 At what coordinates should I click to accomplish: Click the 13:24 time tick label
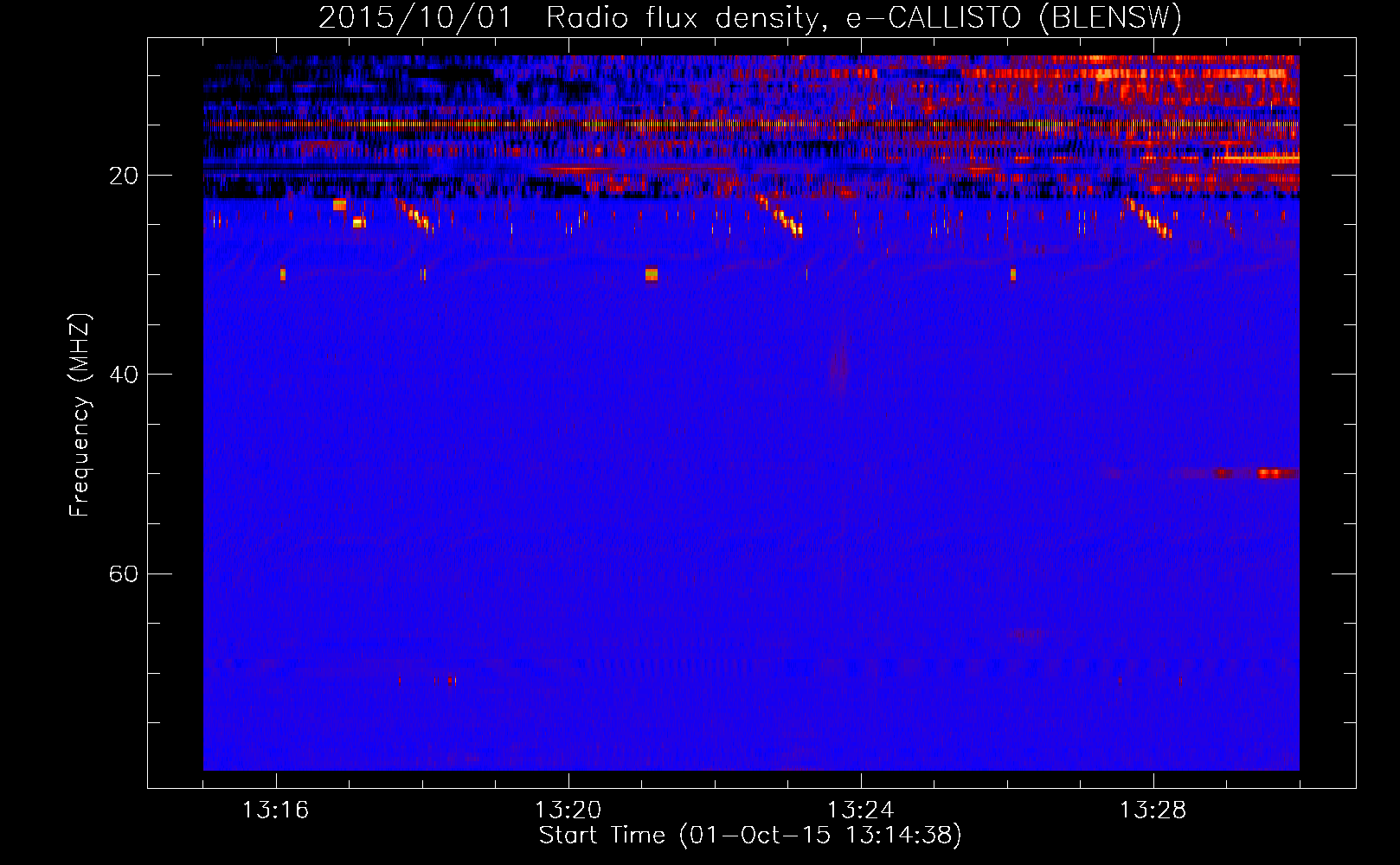(860, 811)
